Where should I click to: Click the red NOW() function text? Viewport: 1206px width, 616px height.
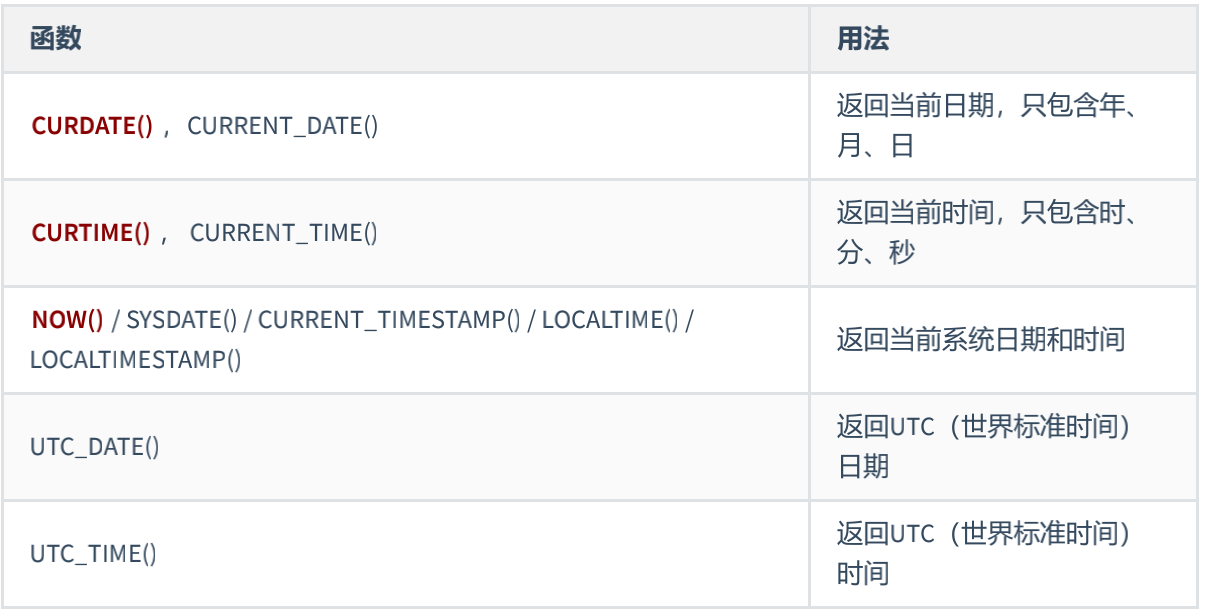(68, 320)
